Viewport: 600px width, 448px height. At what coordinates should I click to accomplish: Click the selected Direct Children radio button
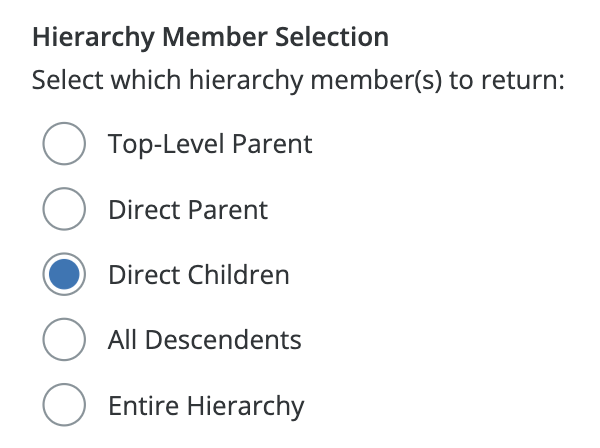63,275
